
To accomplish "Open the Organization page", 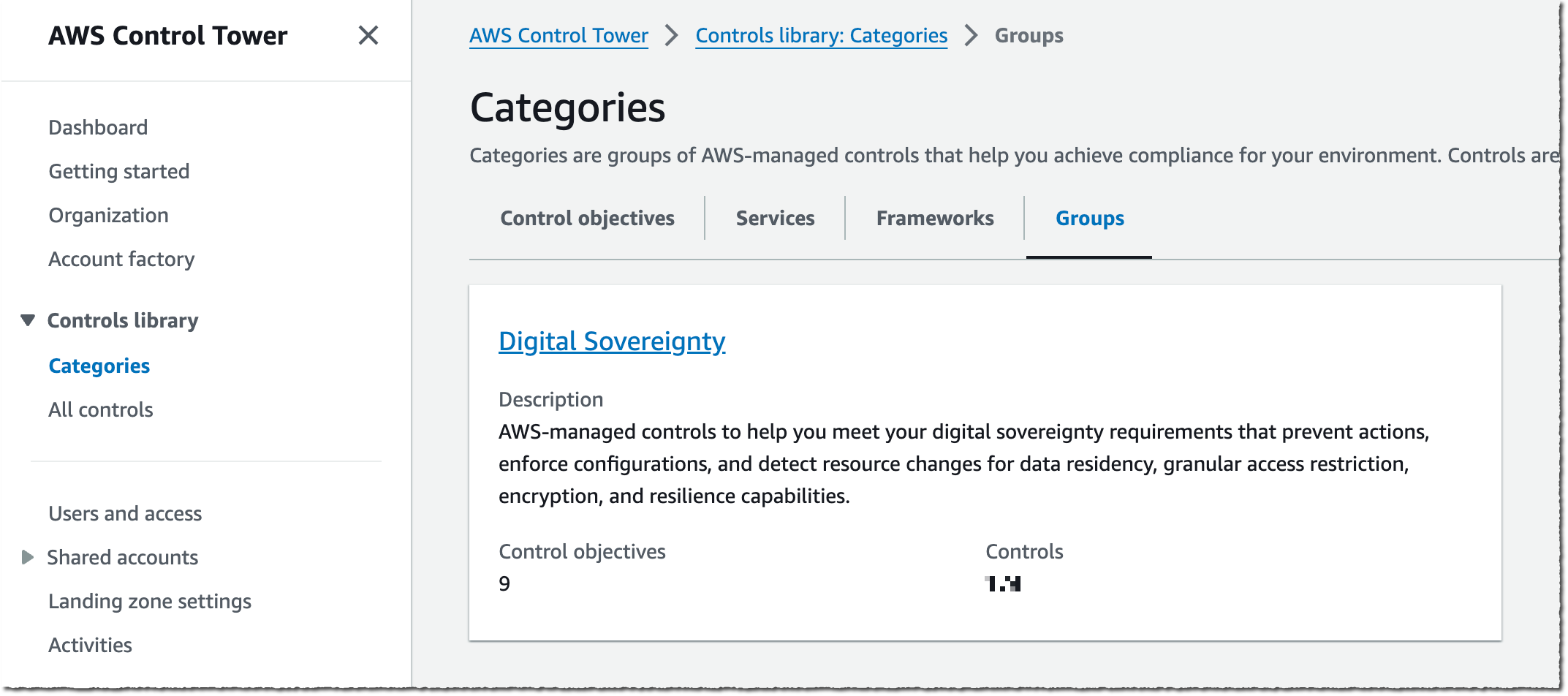I will (108, 215).
